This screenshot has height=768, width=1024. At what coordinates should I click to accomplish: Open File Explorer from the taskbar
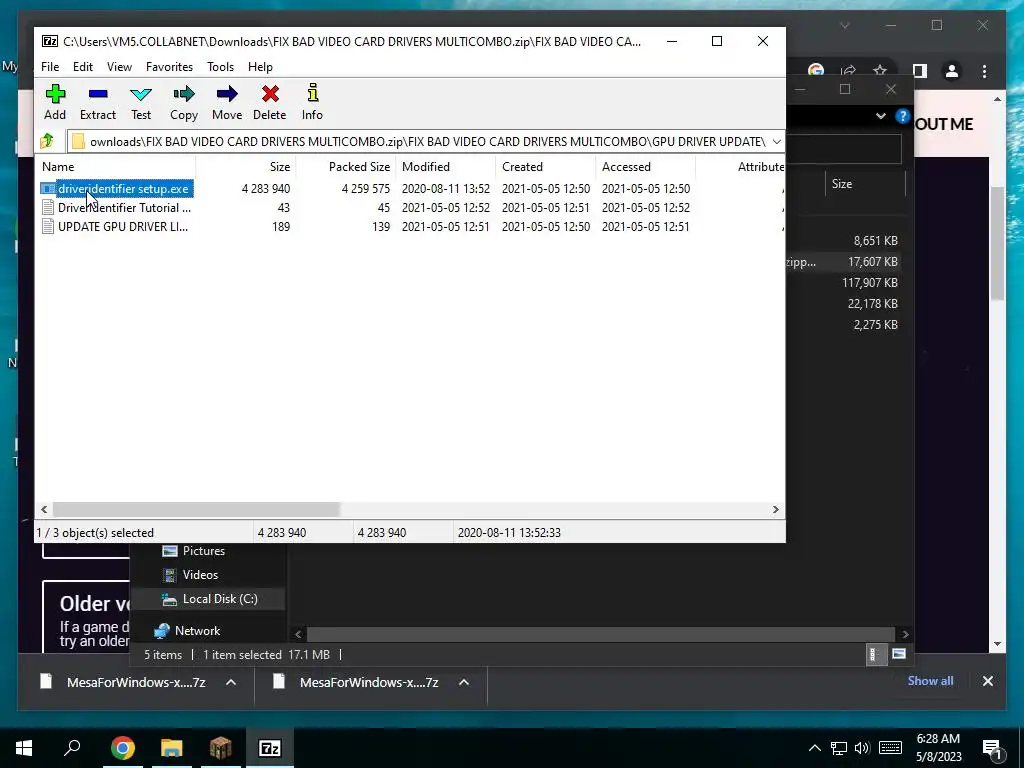(172, 748)
